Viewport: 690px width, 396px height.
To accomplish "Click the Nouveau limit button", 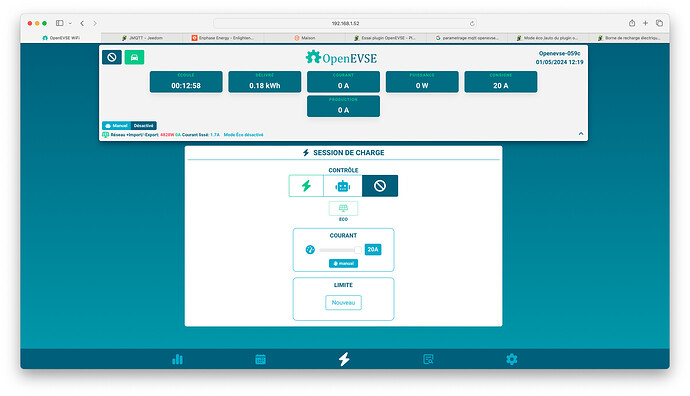I will pyautogui.click(x=343, y=303).
